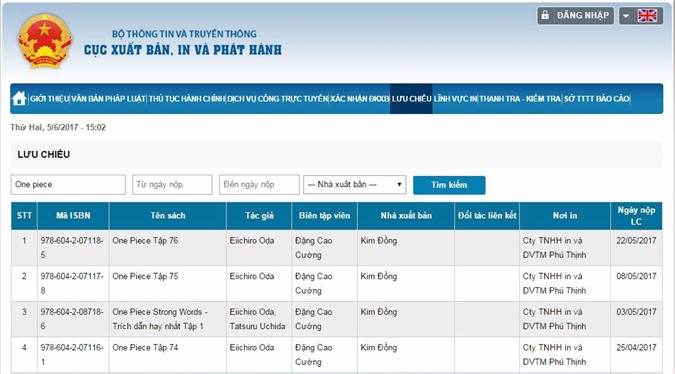
Task: Open the LĨNH VỰC IN menu
Action: pos(455,99)
